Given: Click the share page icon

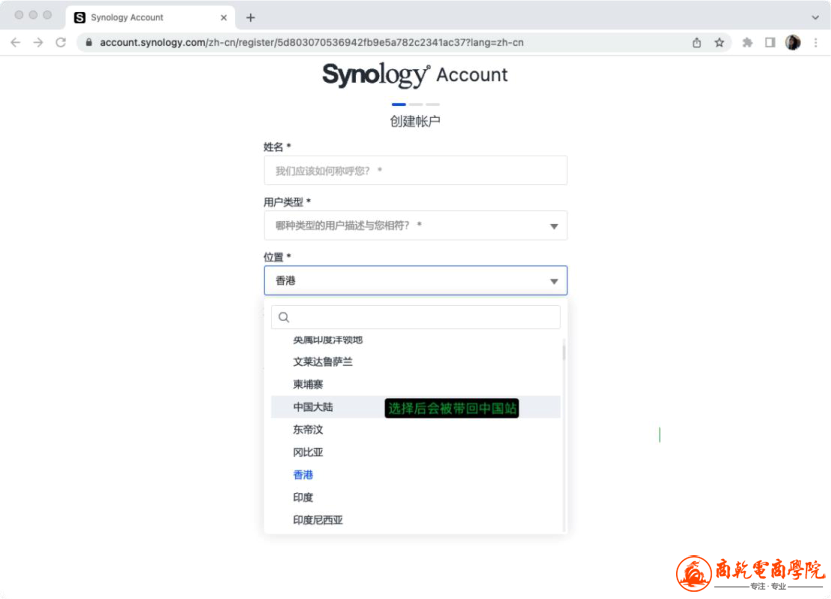Looking at the screenshot, I should tap(696, 42).
